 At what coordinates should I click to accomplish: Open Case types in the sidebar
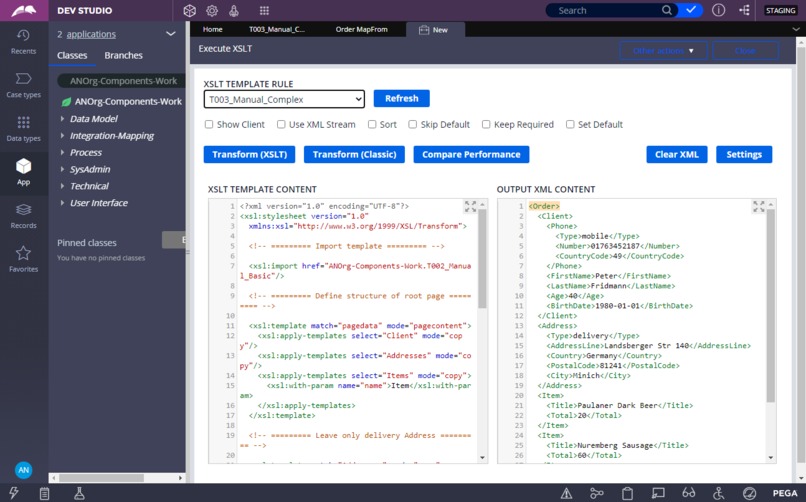[24, 85]
